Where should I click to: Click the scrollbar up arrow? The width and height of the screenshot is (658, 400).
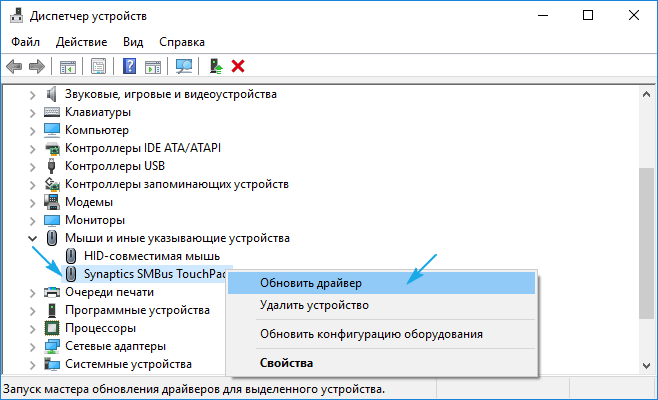pos(646,94)
